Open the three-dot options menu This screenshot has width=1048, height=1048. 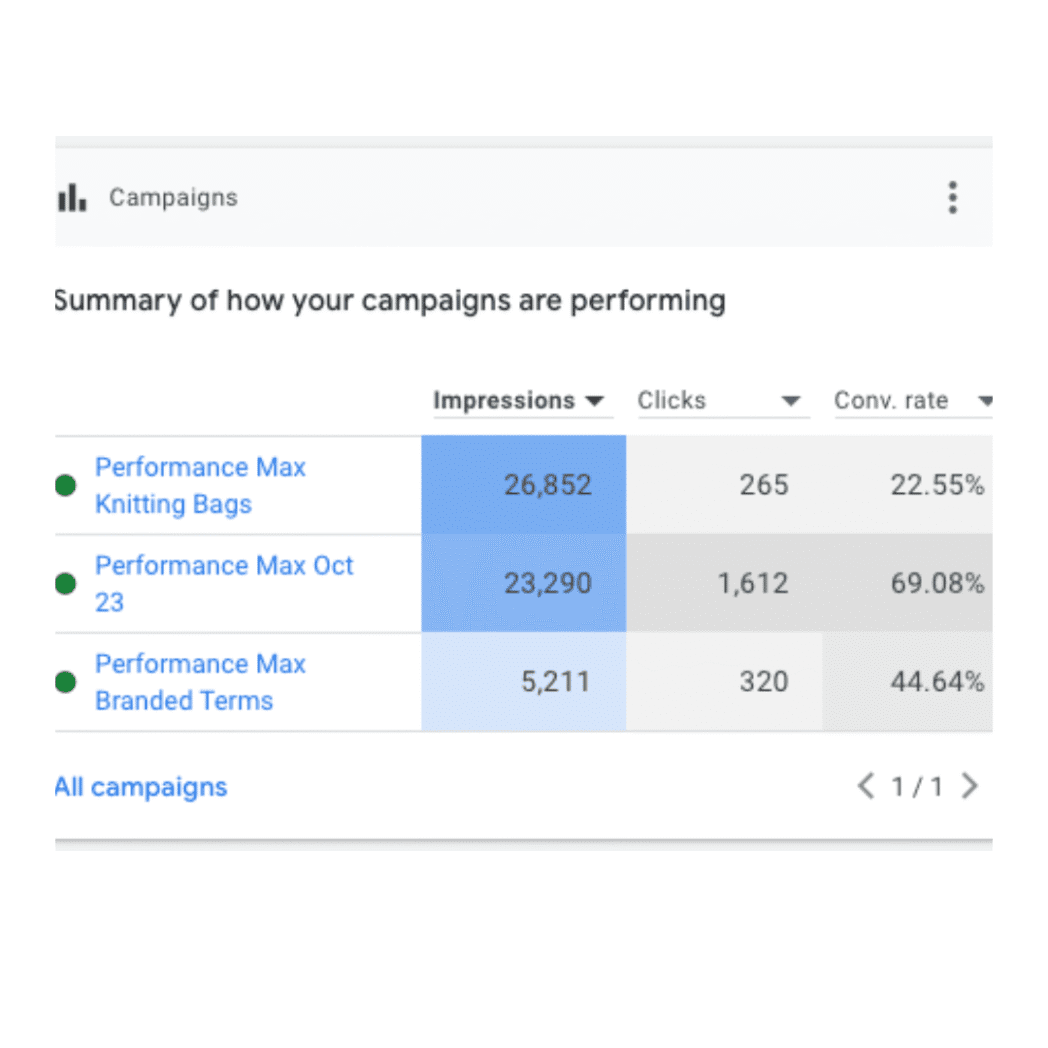point(952,198)
